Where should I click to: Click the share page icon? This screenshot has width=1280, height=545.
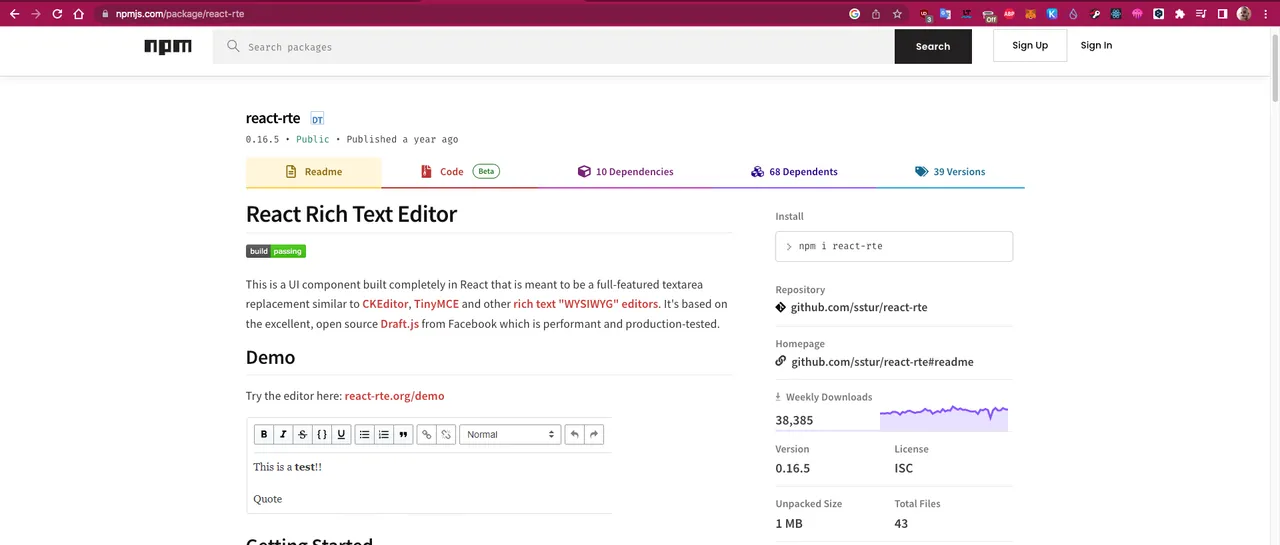point(876,14)
